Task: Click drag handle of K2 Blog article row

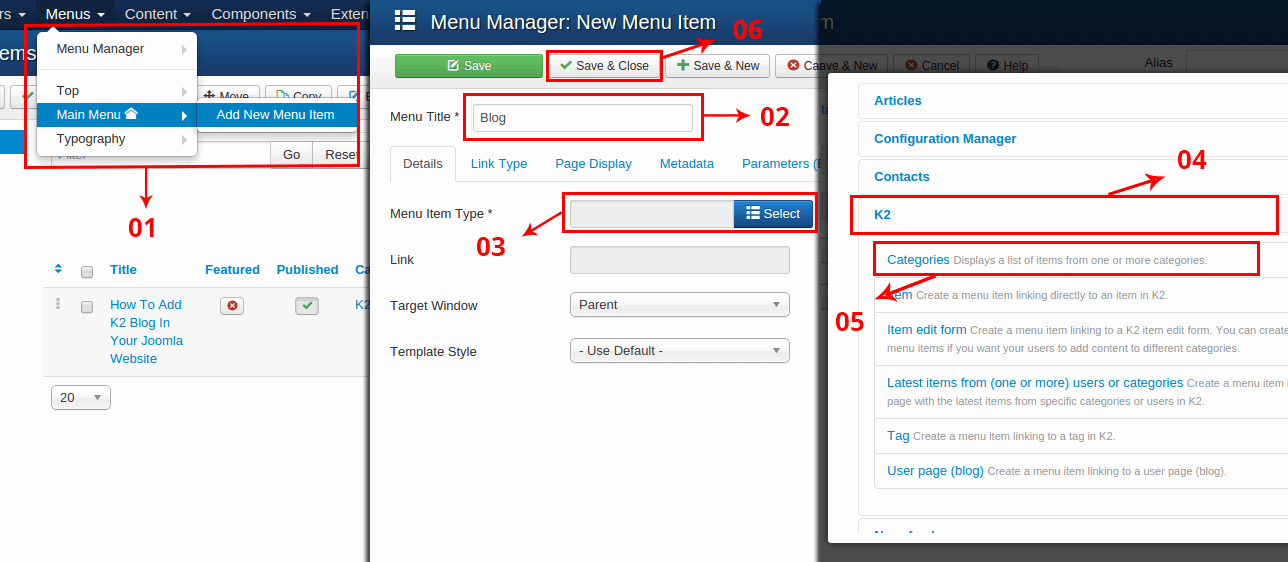Action: point(58,304)
